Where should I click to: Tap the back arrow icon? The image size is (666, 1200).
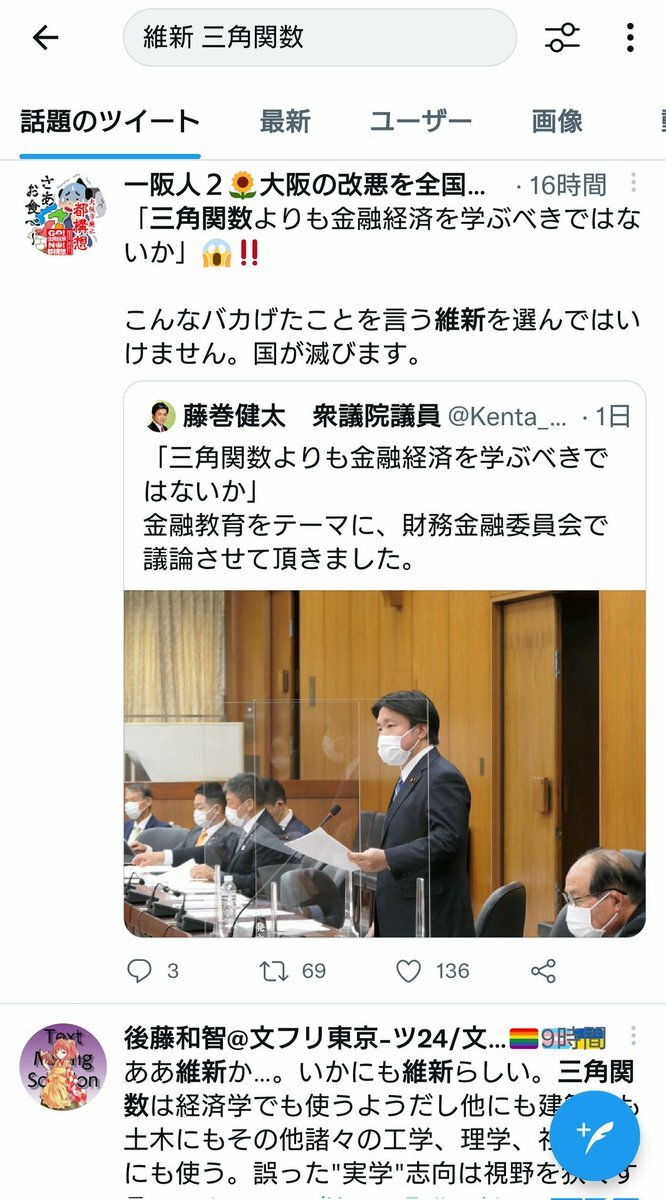tap(46, 38)
